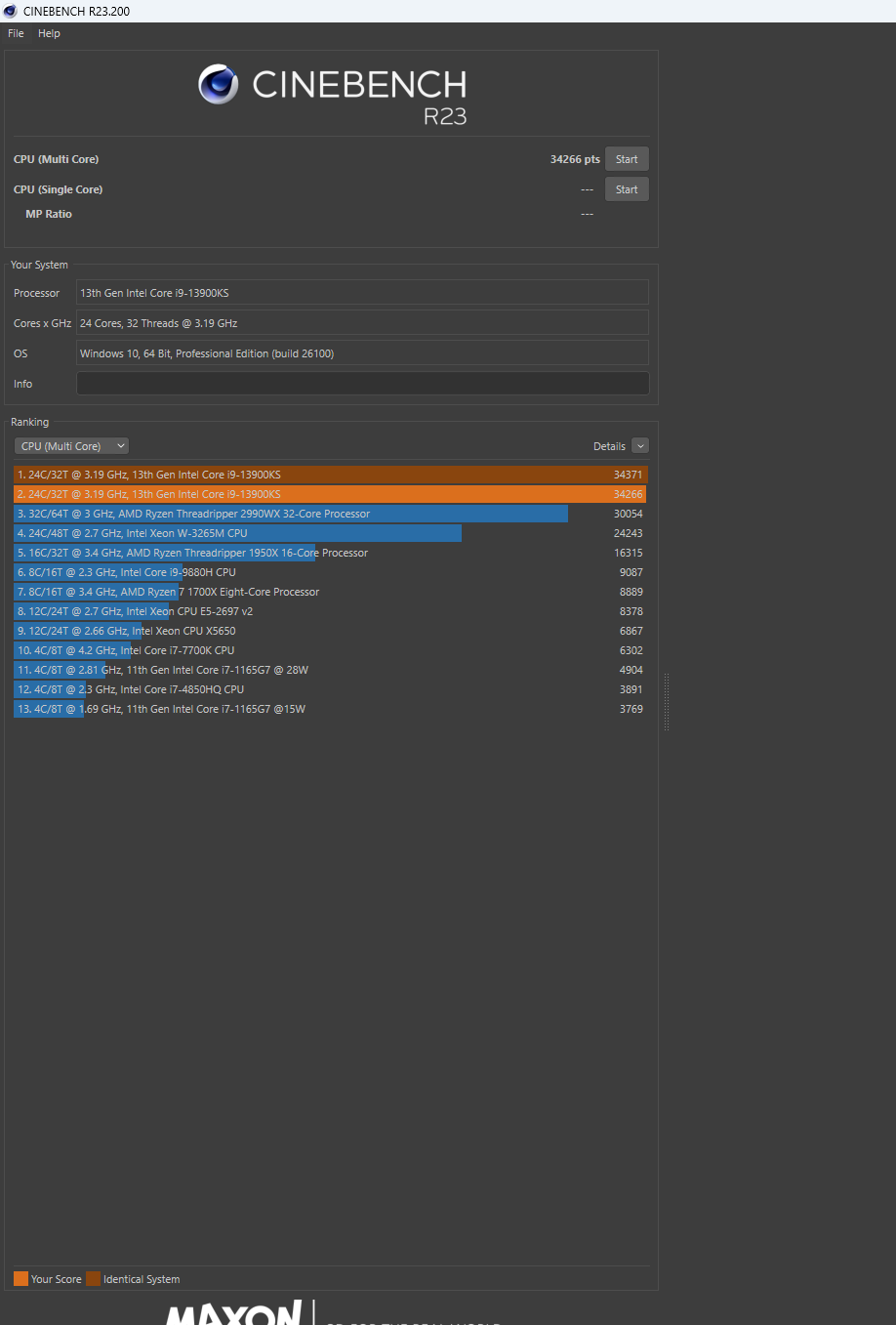
Task: Select ranking row 2 scoring 34266
Action: [x=331, y=494]
